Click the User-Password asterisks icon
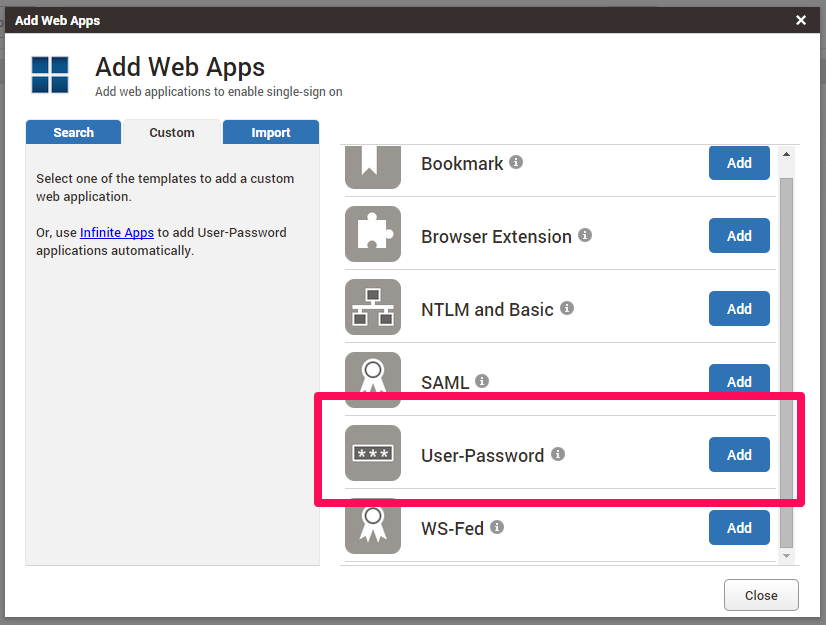The image size is (826, 625). [x=372, y=453]
